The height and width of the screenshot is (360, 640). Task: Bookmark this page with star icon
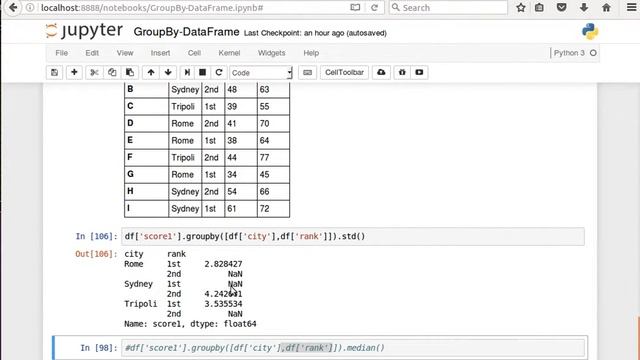point(521,7)
